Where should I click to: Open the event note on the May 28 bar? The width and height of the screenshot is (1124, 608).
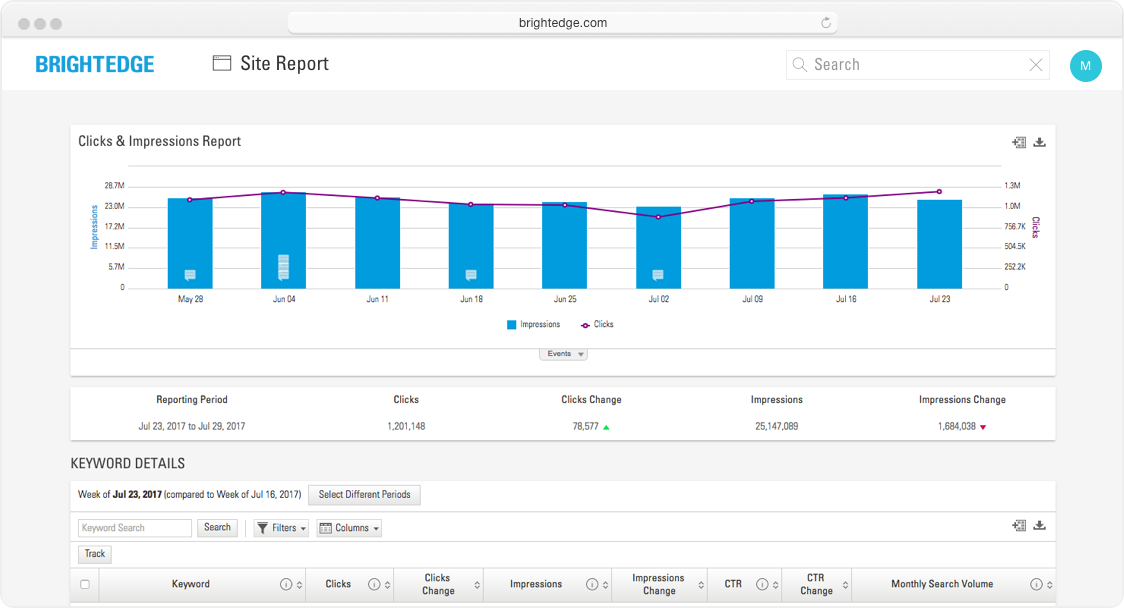tap(190, 275)
